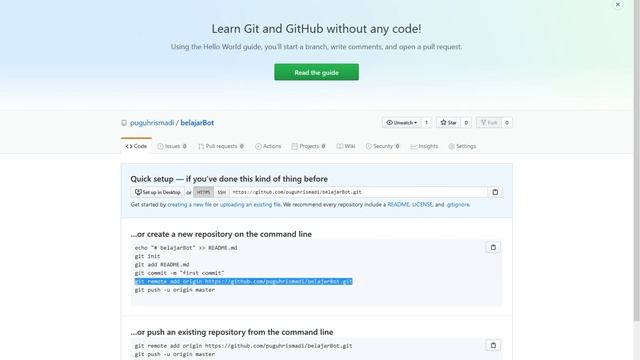Switch to the Code tab
This screenshot has width=640, height=360.
pos(136,146)
